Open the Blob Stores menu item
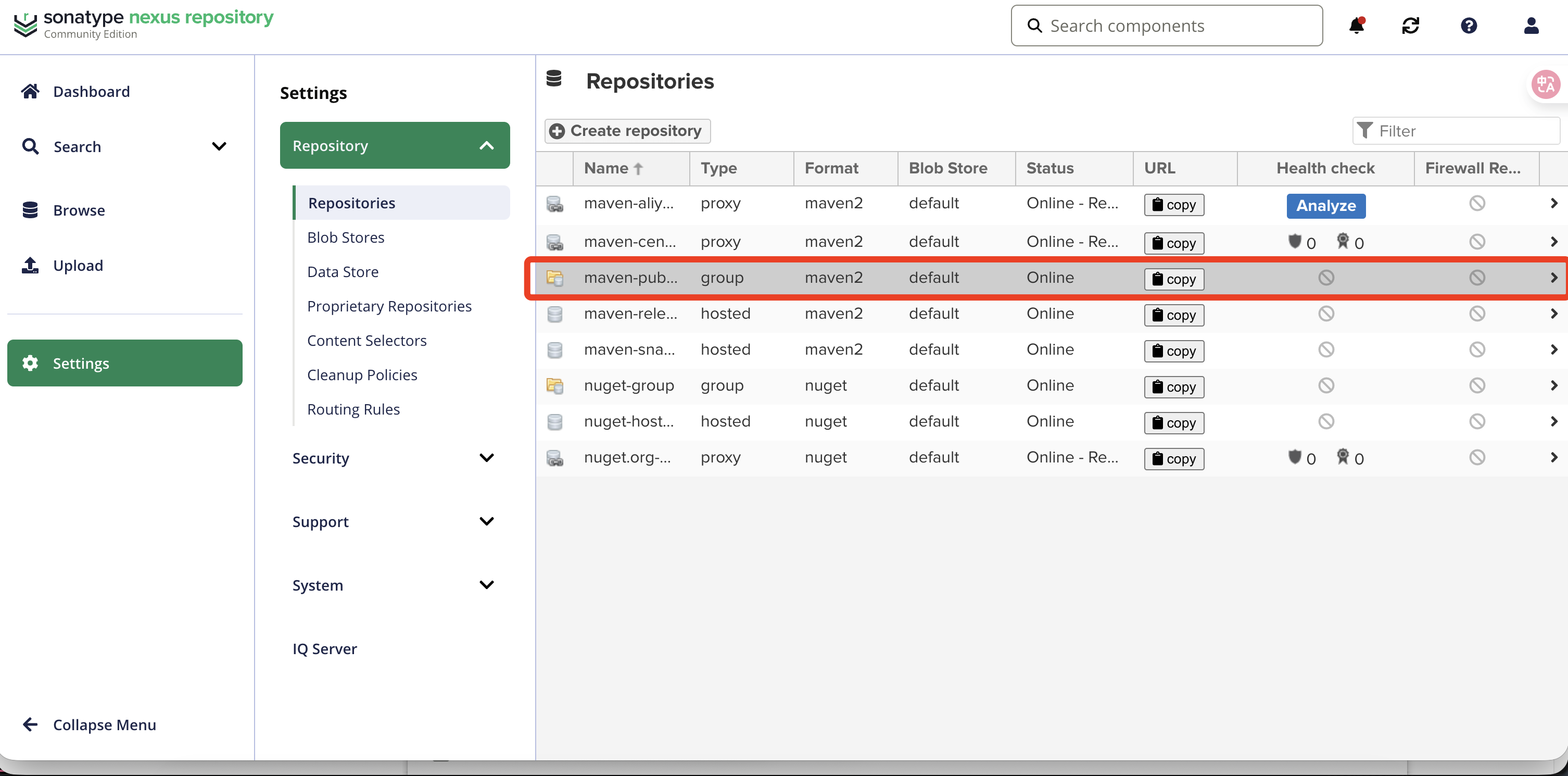 [x=346, y=237]
